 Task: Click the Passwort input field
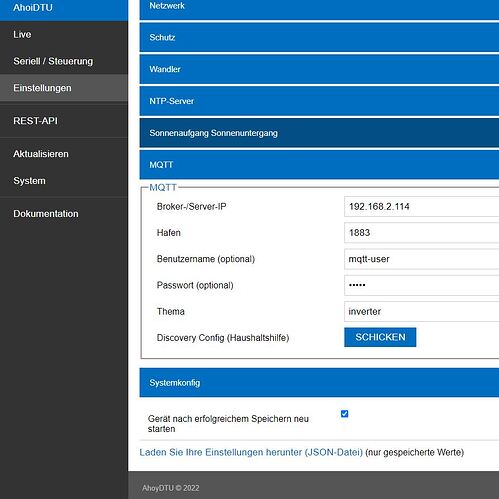coord(421,285)
